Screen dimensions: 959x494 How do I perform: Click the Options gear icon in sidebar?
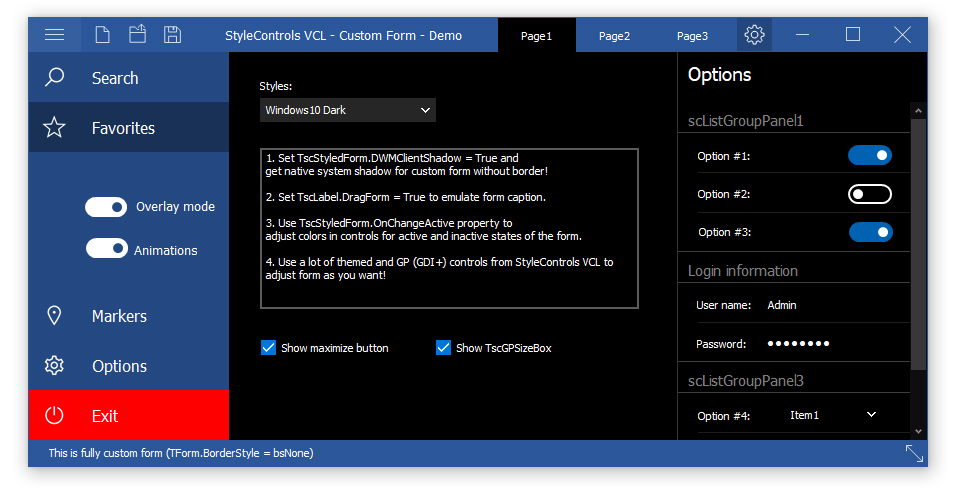(54, 366)
